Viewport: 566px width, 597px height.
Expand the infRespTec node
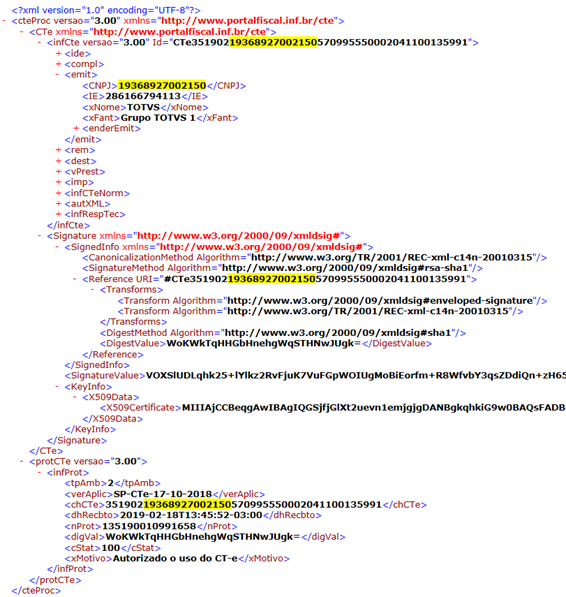(58, 214)
